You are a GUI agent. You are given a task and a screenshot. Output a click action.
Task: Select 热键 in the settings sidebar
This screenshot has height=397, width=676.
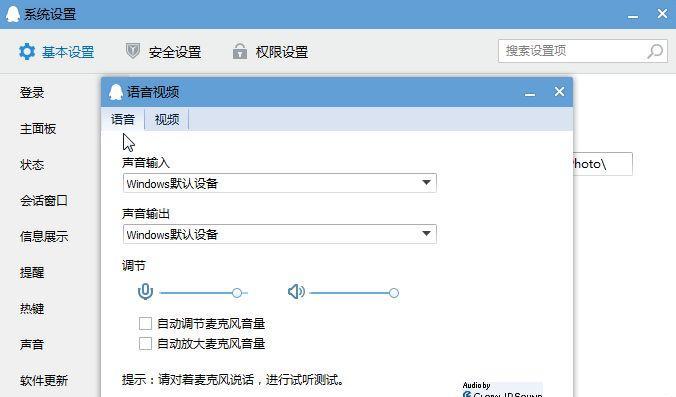tap(32, 309)
